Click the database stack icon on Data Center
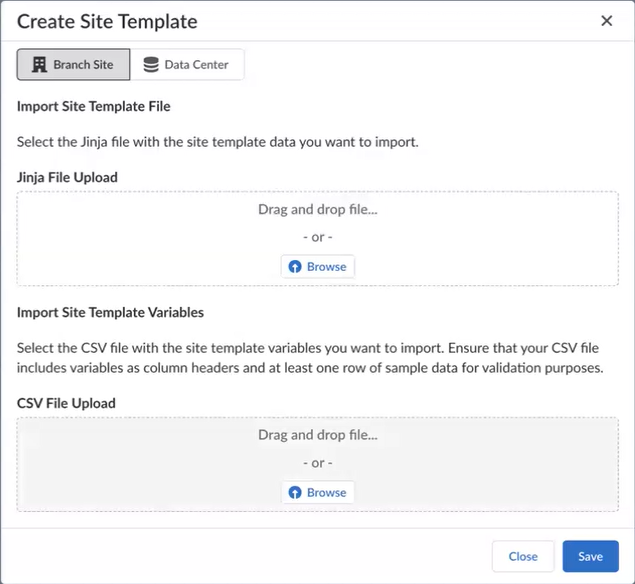 click(151, 65)
